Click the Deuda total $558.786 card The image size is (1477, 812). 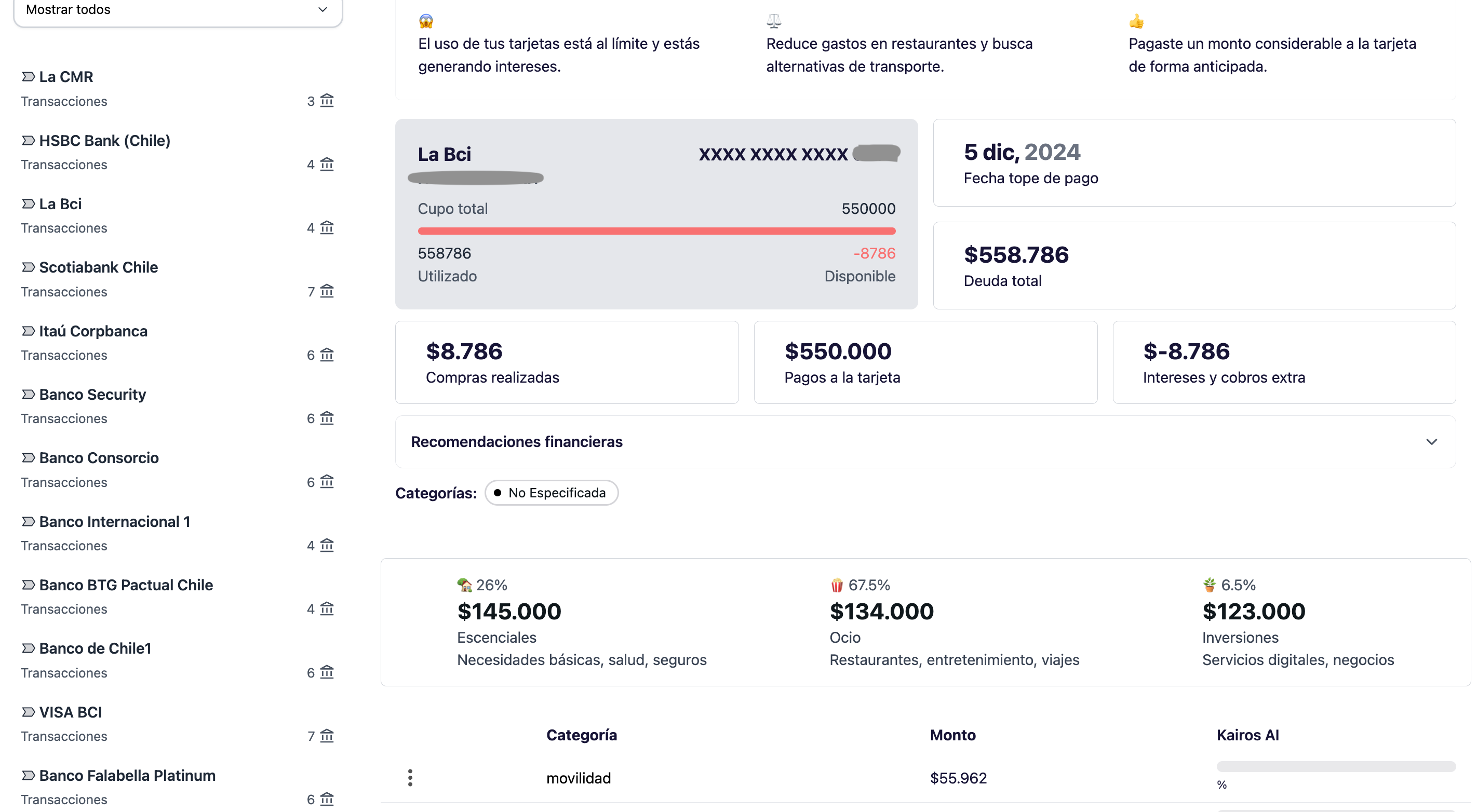1194,266
